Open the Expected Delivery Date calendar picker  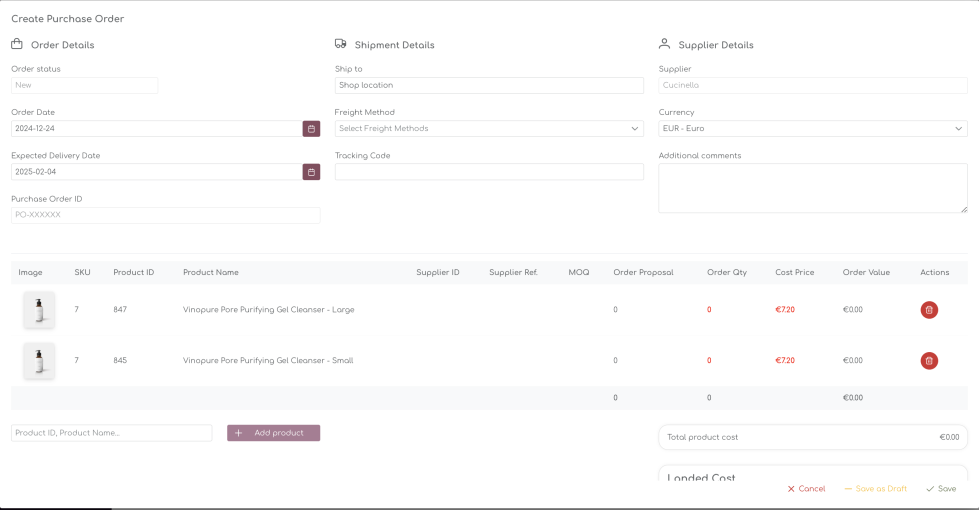[x=311, y=172]
